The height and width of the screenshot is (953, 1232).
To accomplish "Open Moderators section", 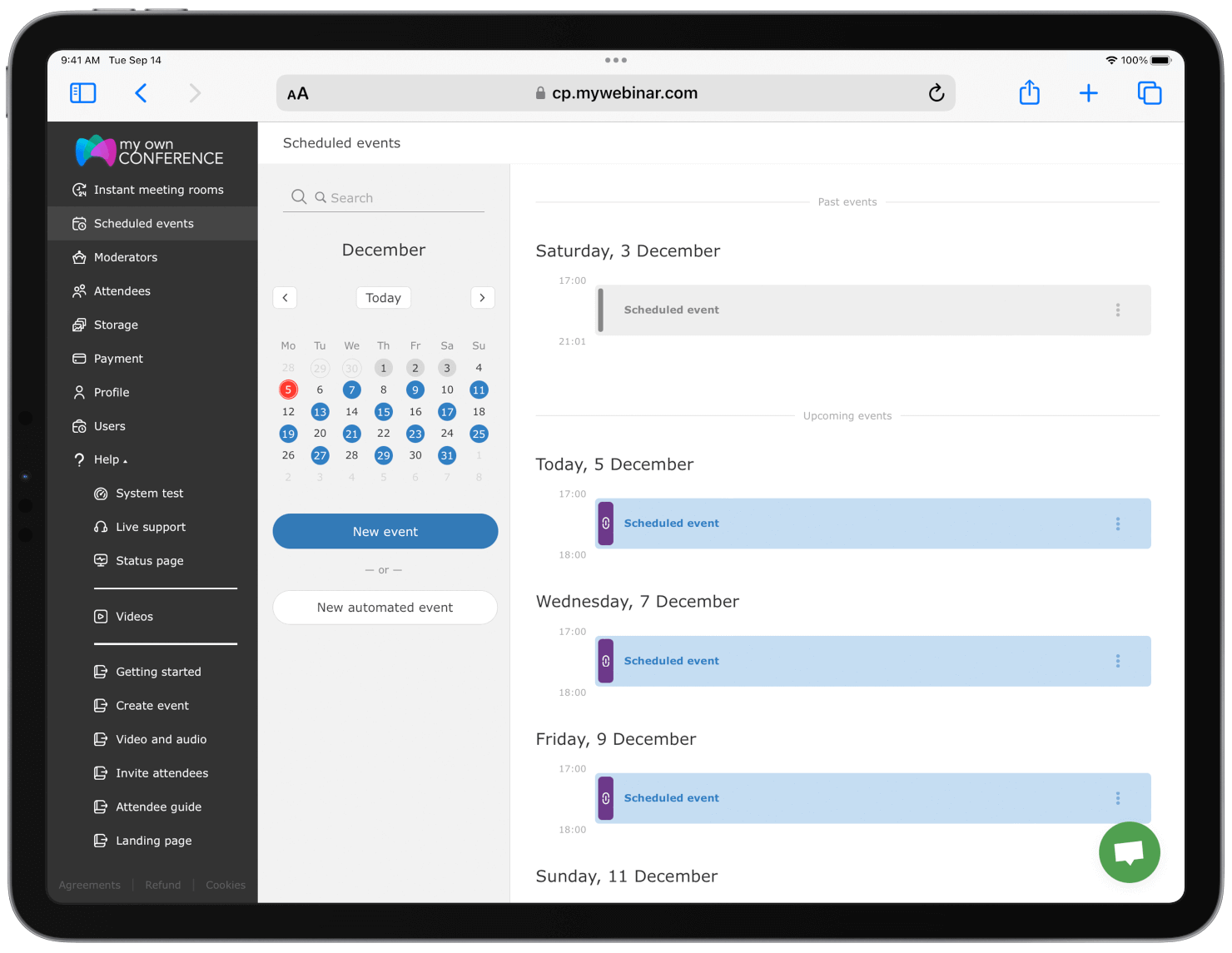I will pos(152,257).
